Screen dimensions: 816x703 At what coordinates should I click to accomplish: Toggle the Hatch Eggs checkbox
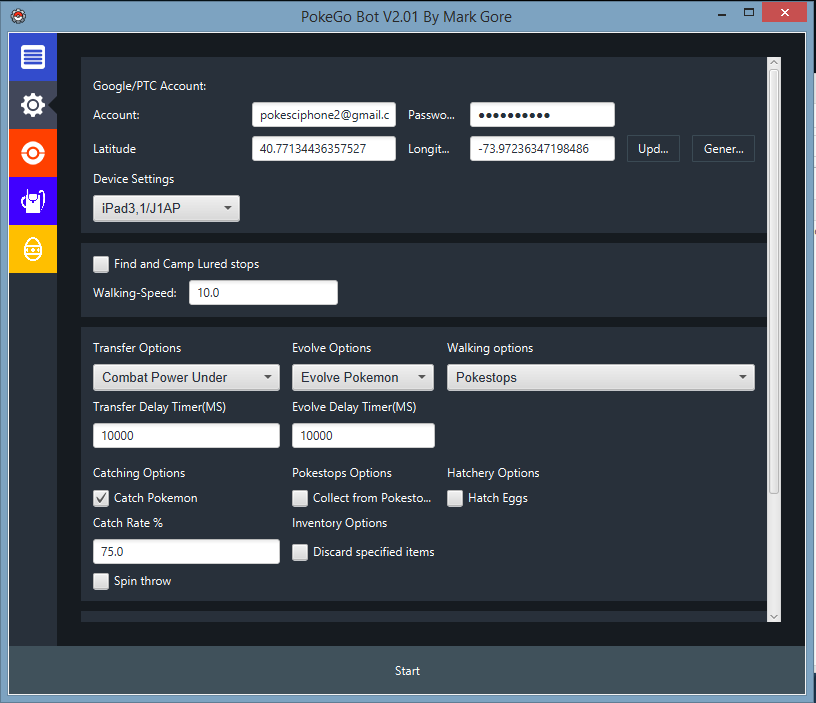click(455, 498)
